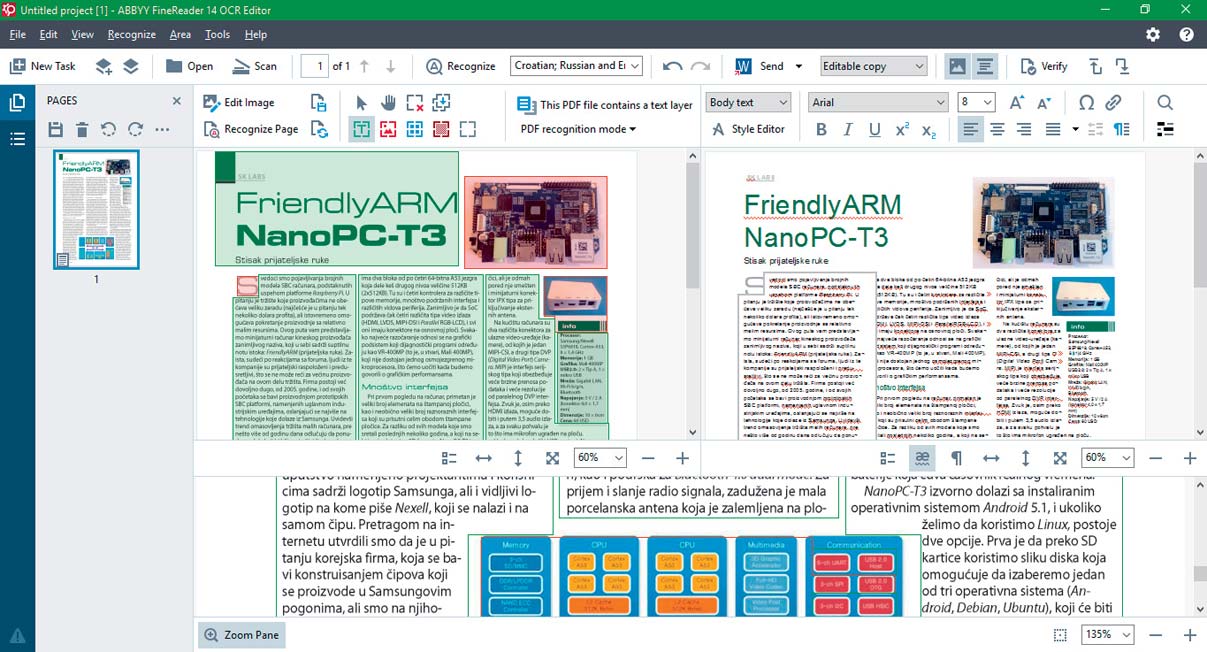The height and width of the screenshot is (652, 1207).
Task: Select the hand pan tool
Action: 388,102
